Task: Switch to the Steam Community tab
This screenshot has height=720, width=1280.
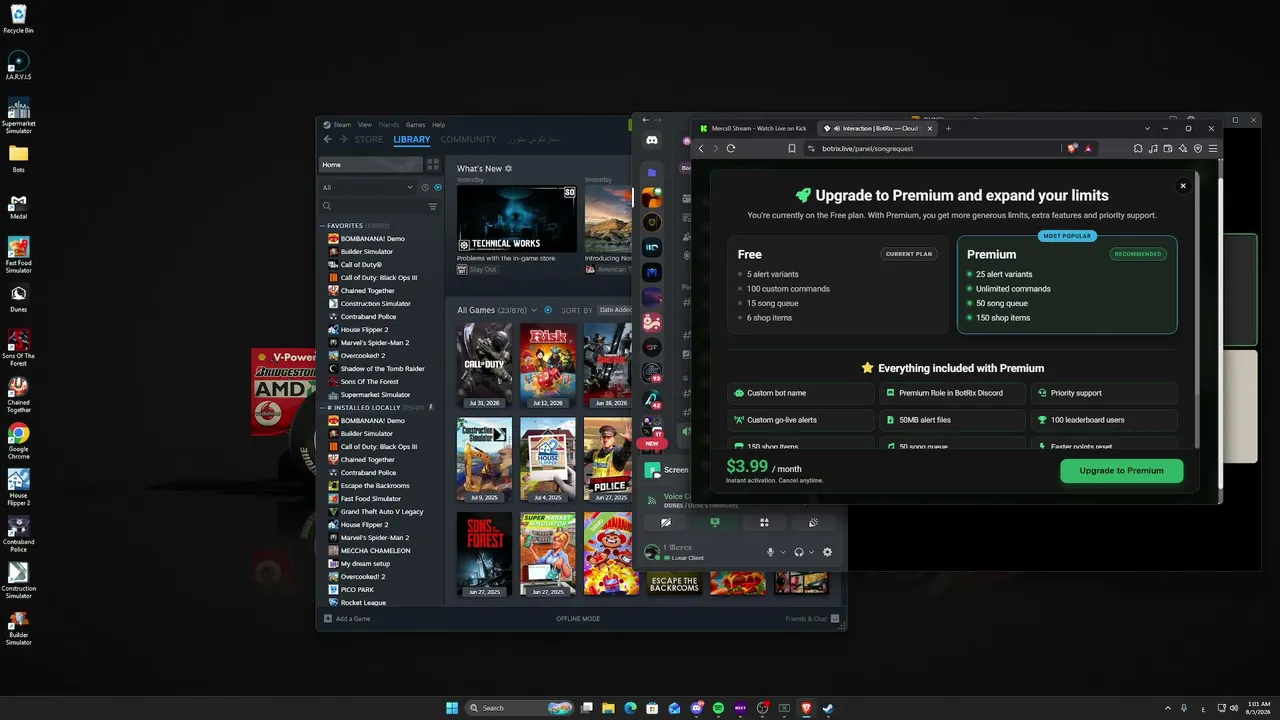Action: [x=468, y=140]
